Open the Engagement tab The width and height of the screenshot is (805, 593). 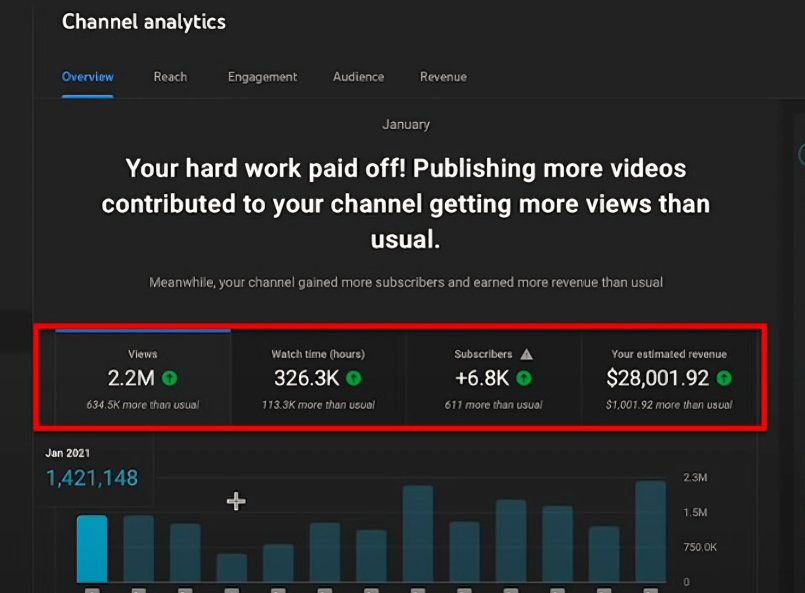click(x=262, y=77)
